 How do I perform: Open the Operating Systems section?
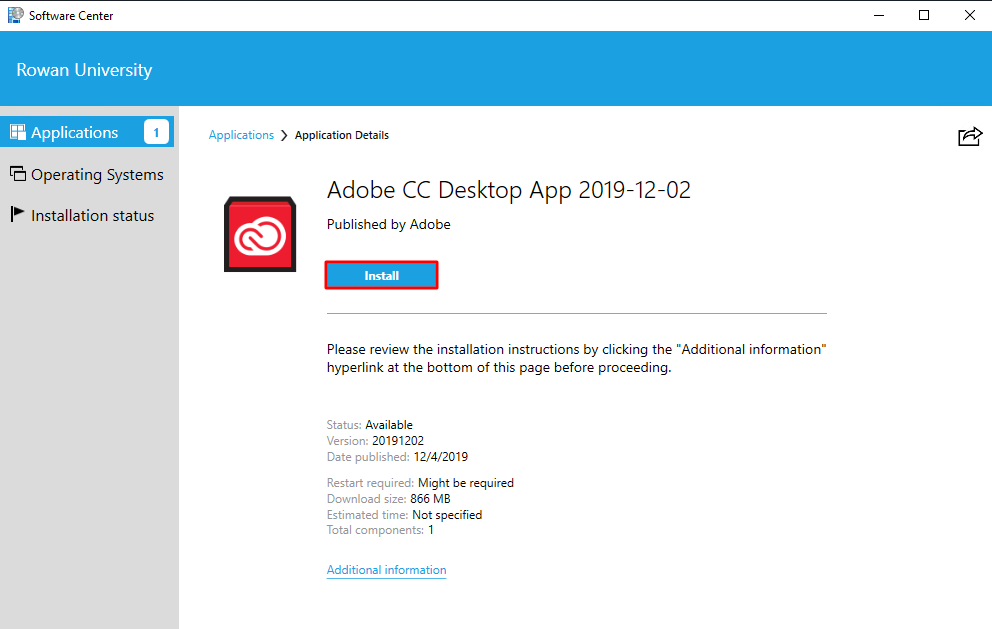tap(97, 174)
